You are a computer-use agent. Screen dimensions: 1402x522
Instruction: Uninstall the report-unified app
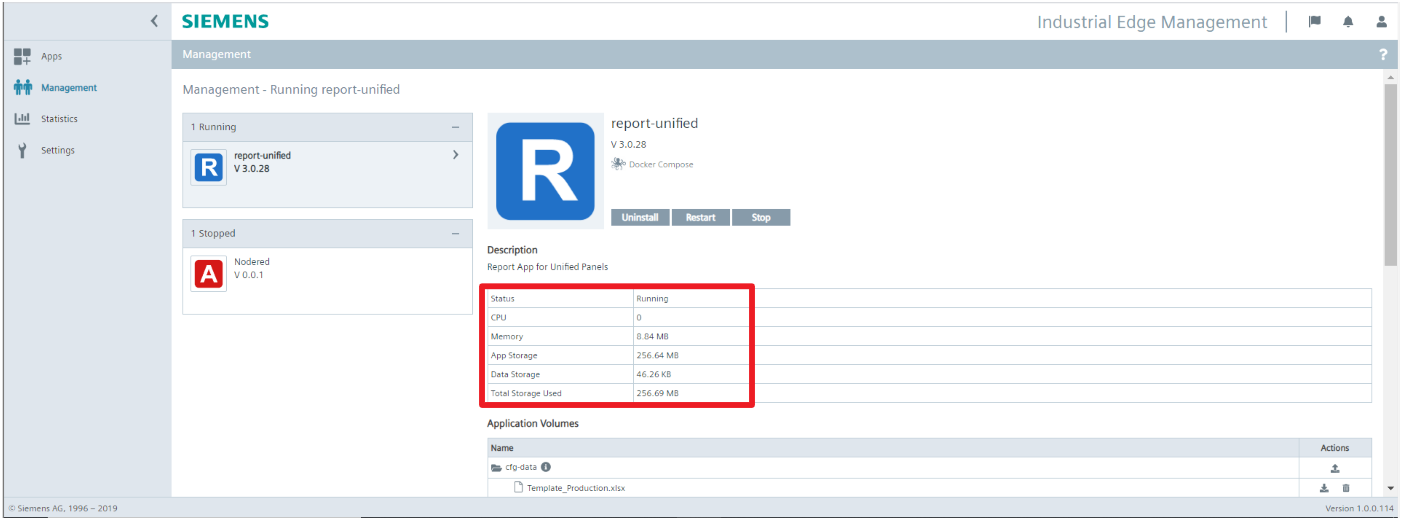coord(640,217)
